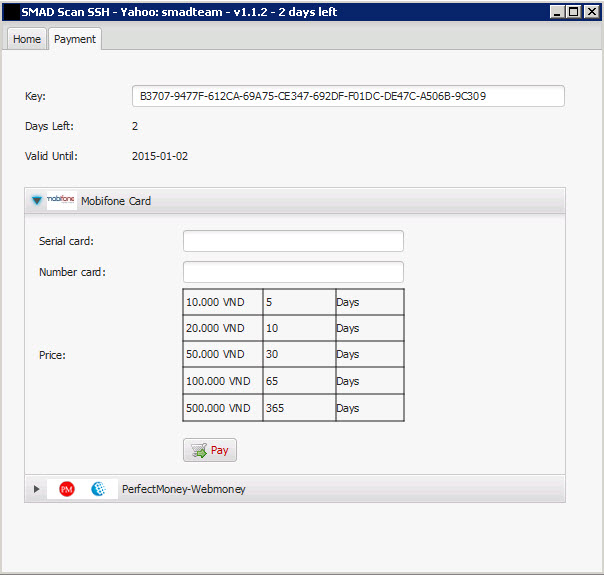Screen dimensions: 604x575
Task: Click the Days Left value 2
Action: (x=135, y=126)
